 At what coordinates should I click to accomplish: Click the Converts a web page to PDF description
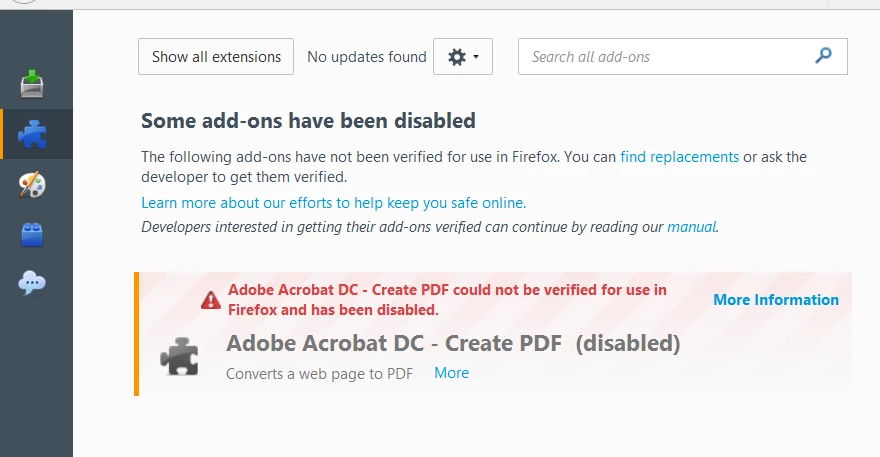click(319, 374)
